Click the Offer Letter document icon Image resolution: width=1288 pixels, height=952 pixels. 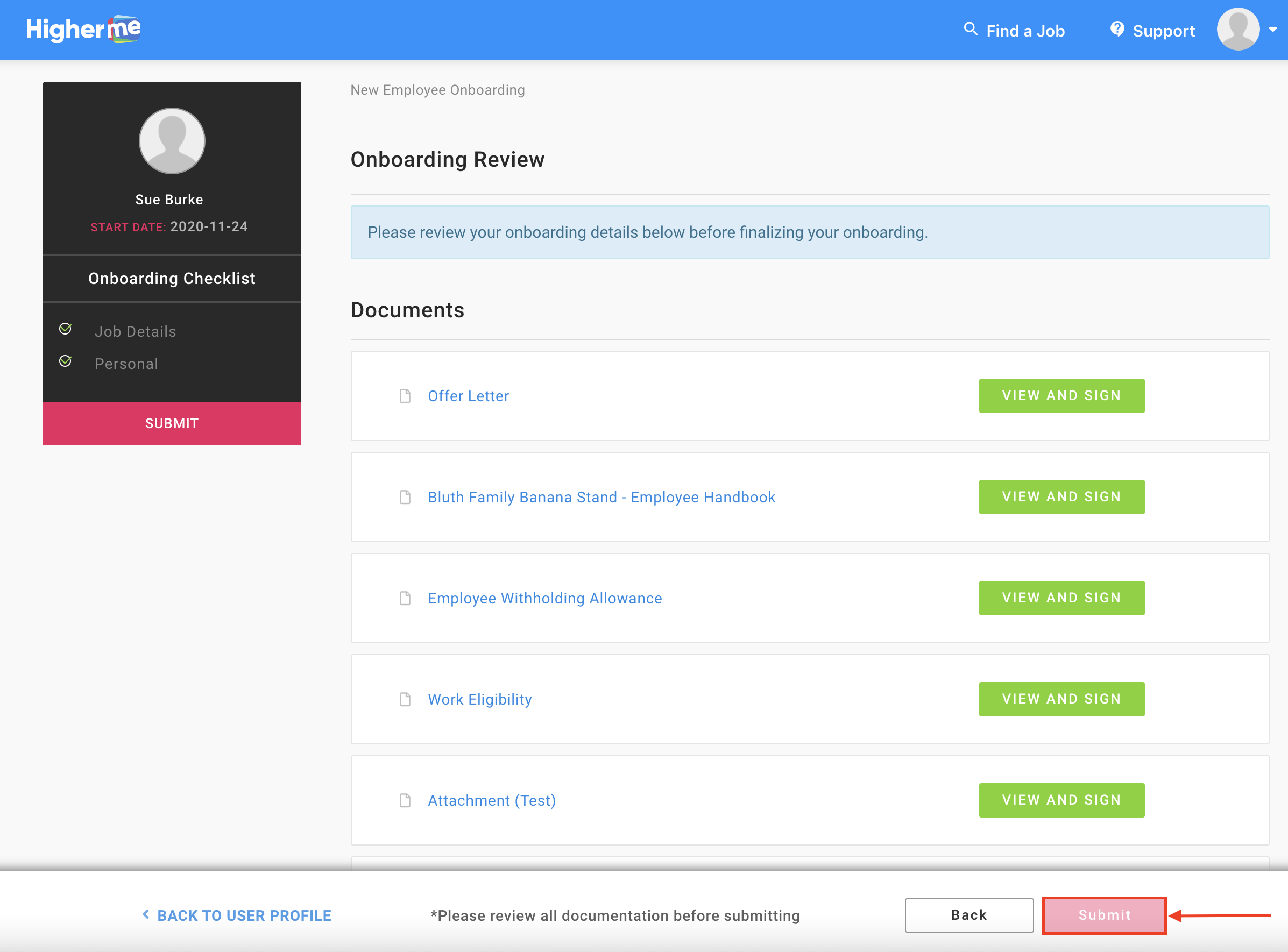click(405, 396)
